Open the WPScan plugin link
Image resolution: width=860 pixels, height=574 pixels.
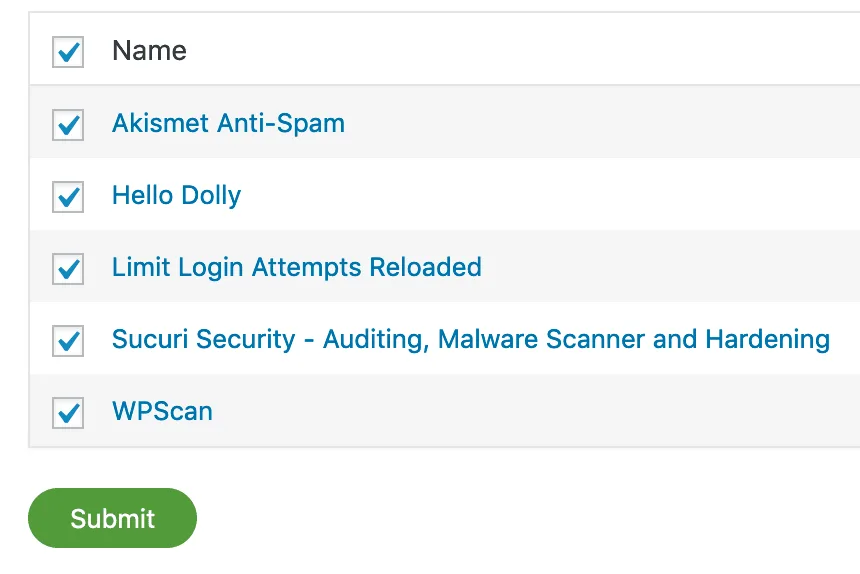tap(162, 411)
